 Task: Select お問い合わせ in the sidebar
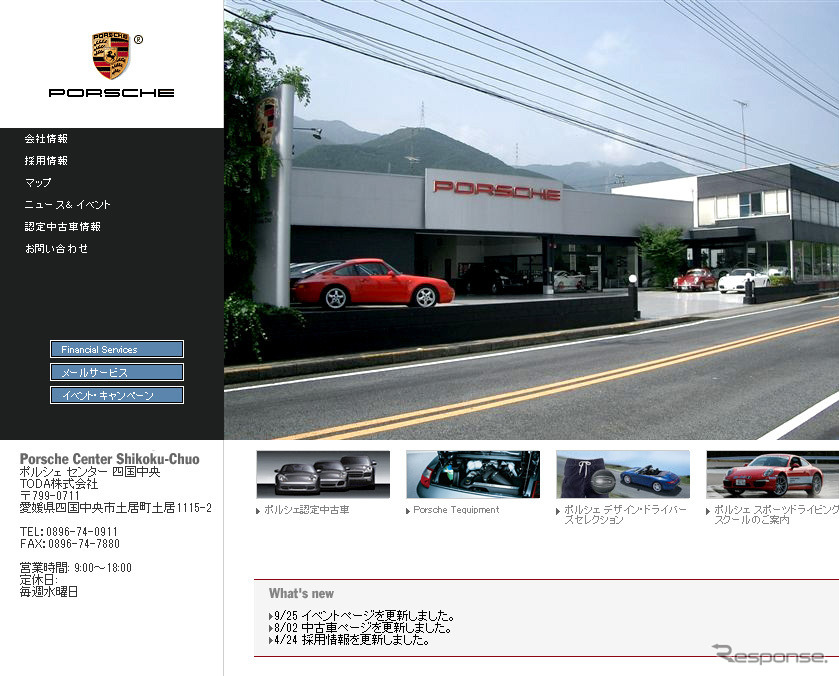click(x=57, y=248)
